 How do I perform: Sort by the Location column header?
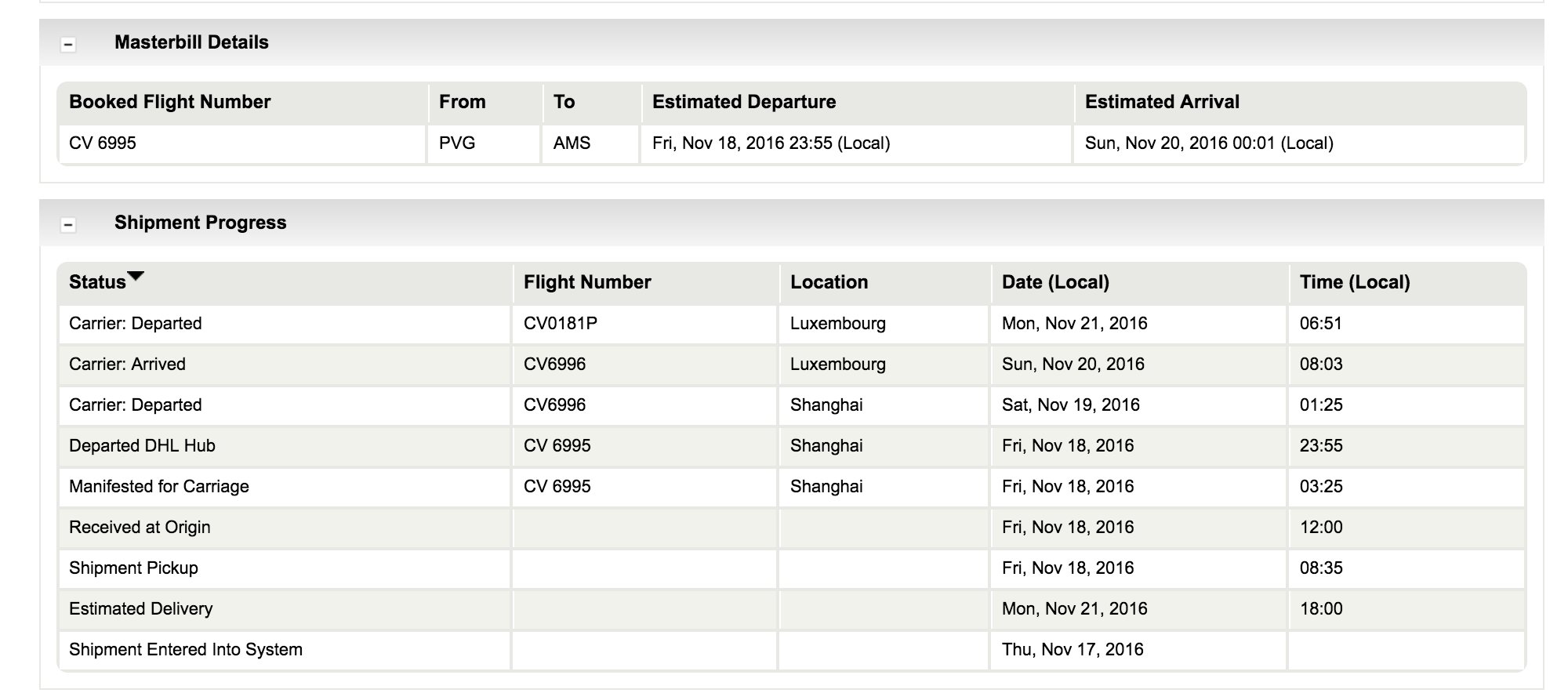pos(829,282)
